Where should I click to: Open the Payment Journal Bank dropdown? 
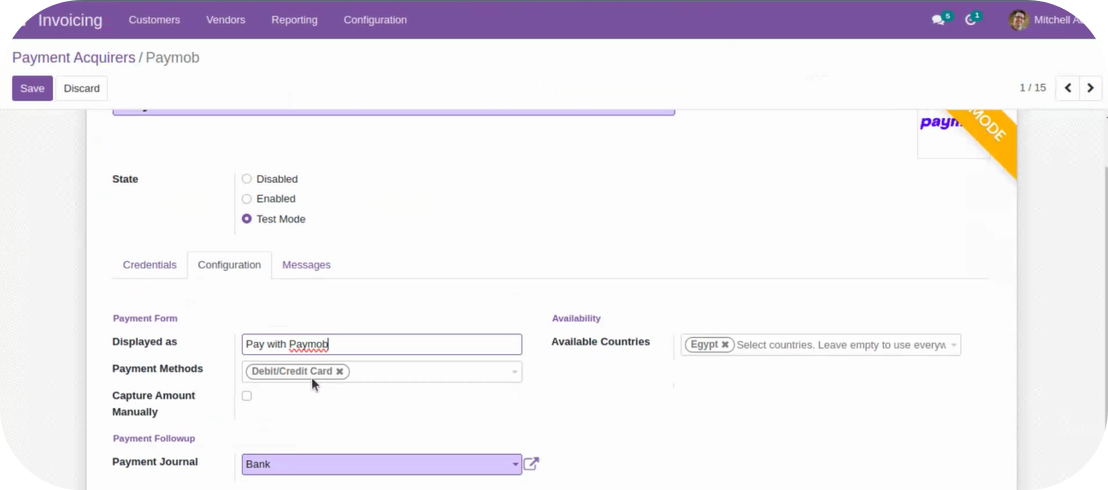point(515,465)
